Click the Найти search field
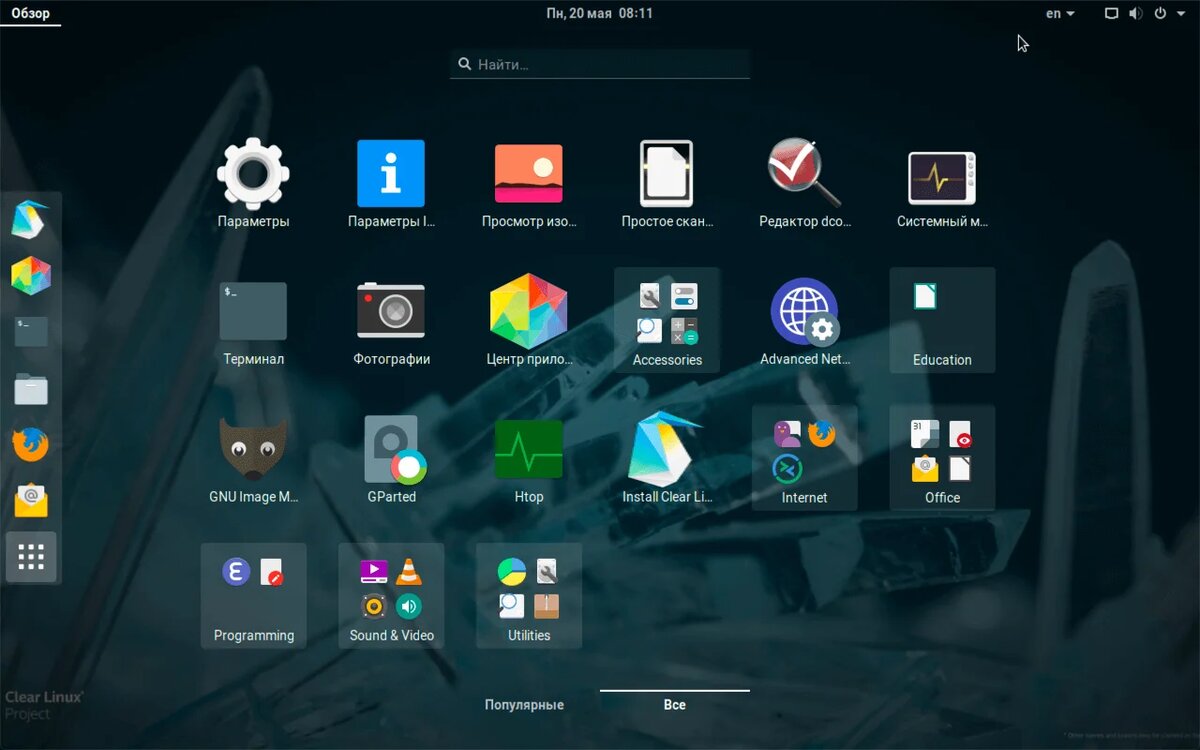Image resolution: width=1200 pixels, height=750 pixels. coord(599,63)
